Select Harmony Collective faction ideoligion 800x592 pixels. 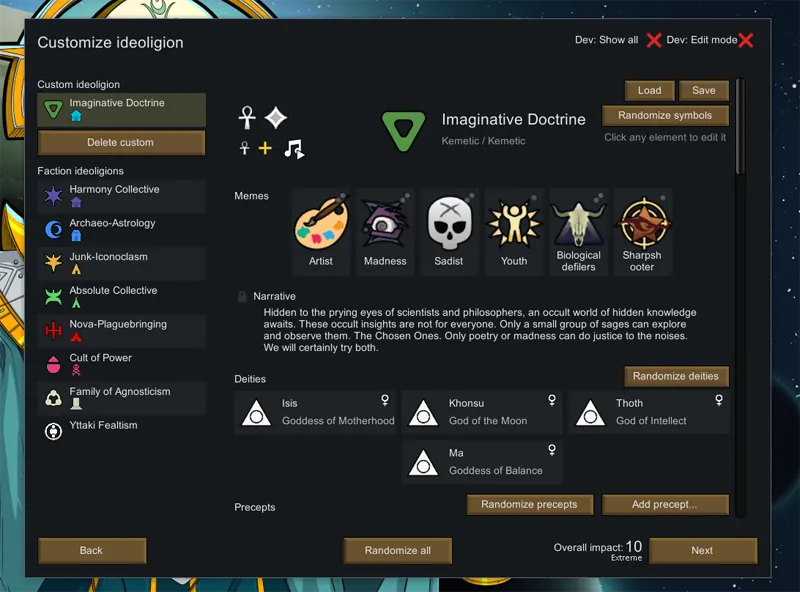click(121, 196)
